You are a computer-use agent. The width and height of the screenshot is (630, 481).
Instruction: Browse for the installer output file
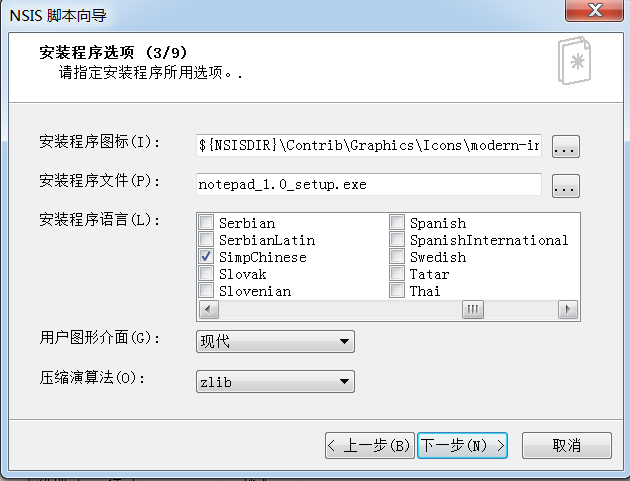(565, 186)
